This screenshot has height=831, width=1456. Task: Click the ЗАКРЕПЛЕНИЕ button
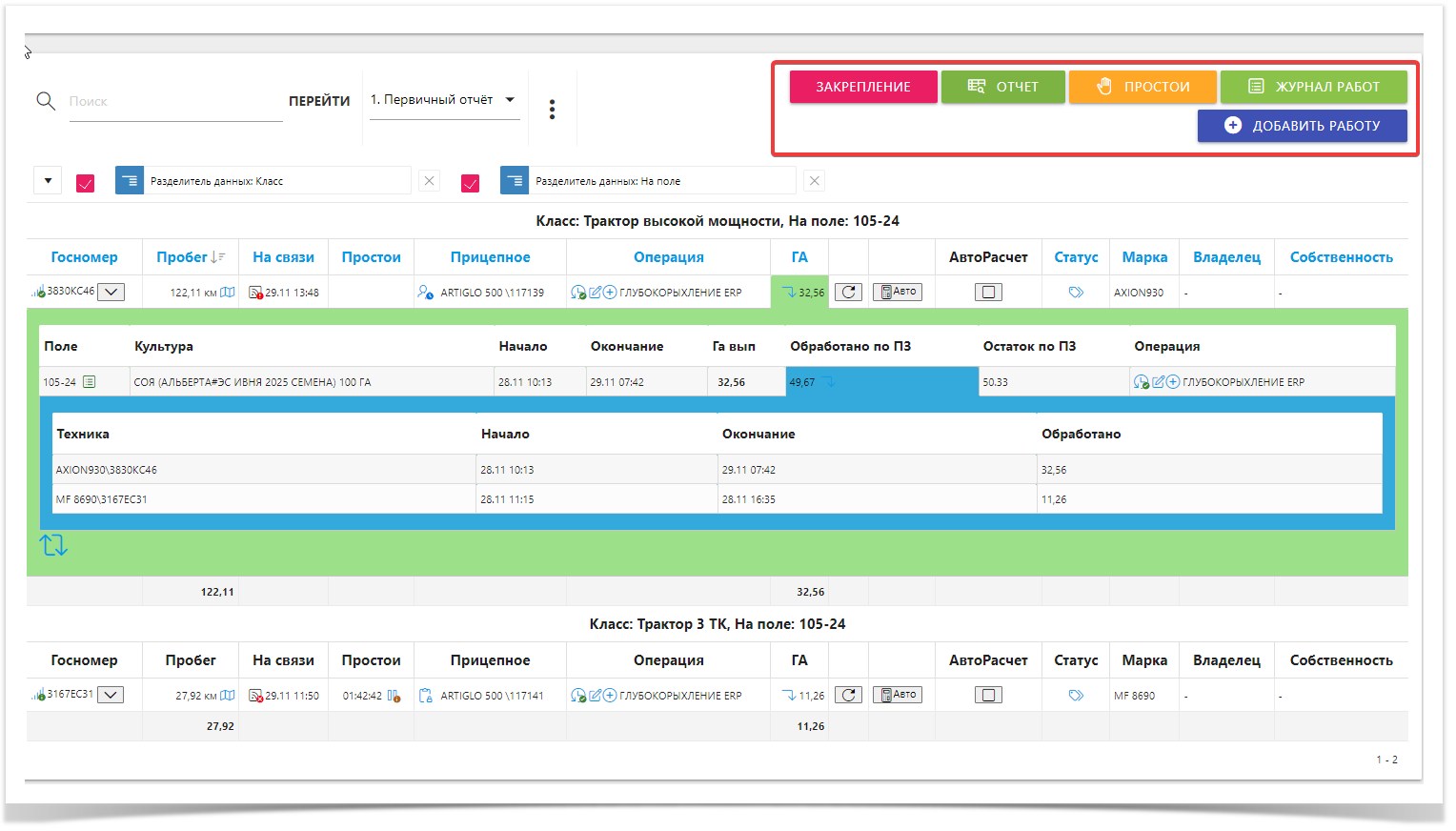point(862,87)
